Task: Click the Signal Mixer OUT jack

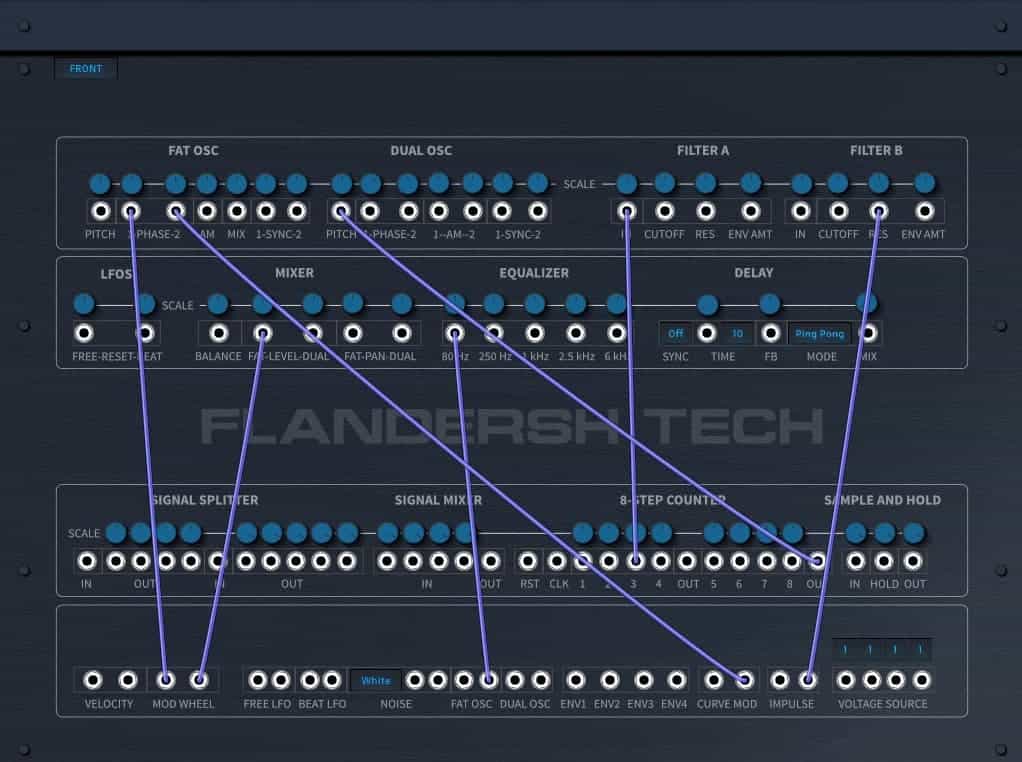Action: point(490,561)
